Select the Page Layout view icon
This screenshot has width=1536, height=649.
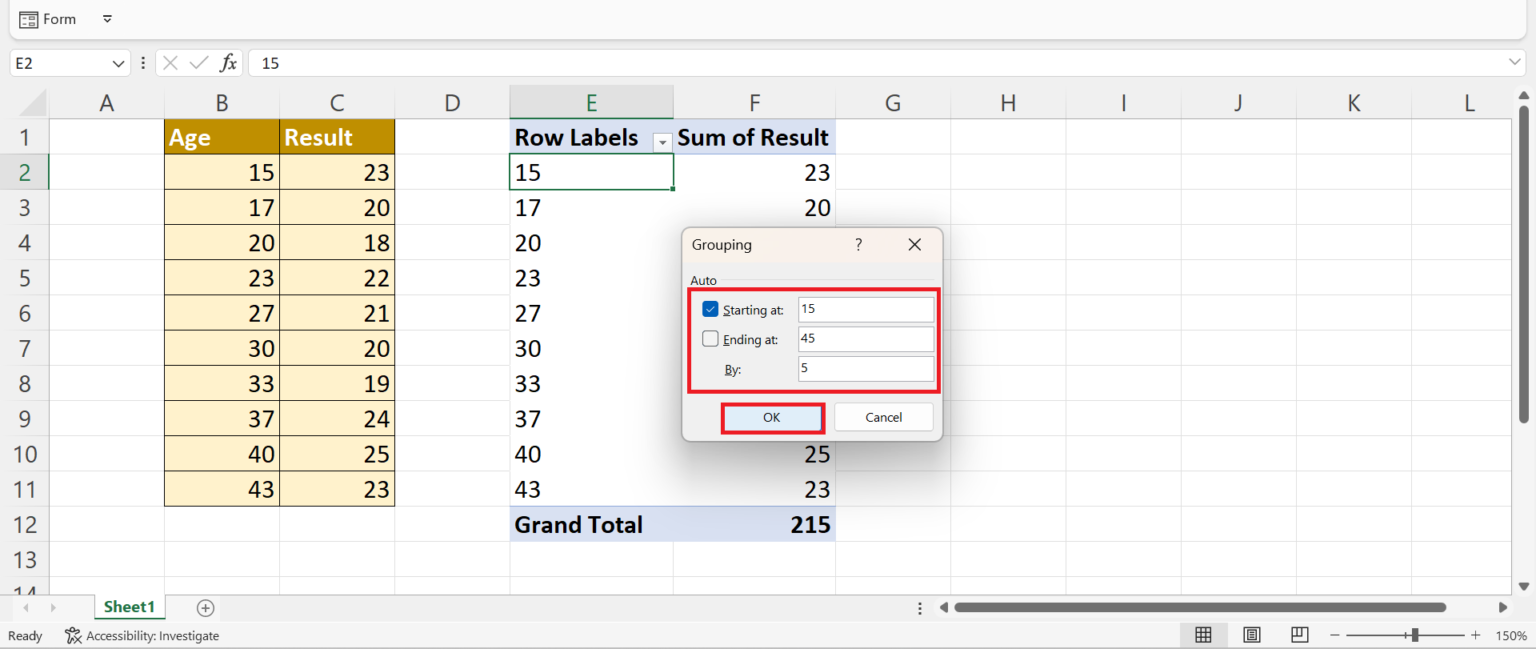coord(1251,635)
